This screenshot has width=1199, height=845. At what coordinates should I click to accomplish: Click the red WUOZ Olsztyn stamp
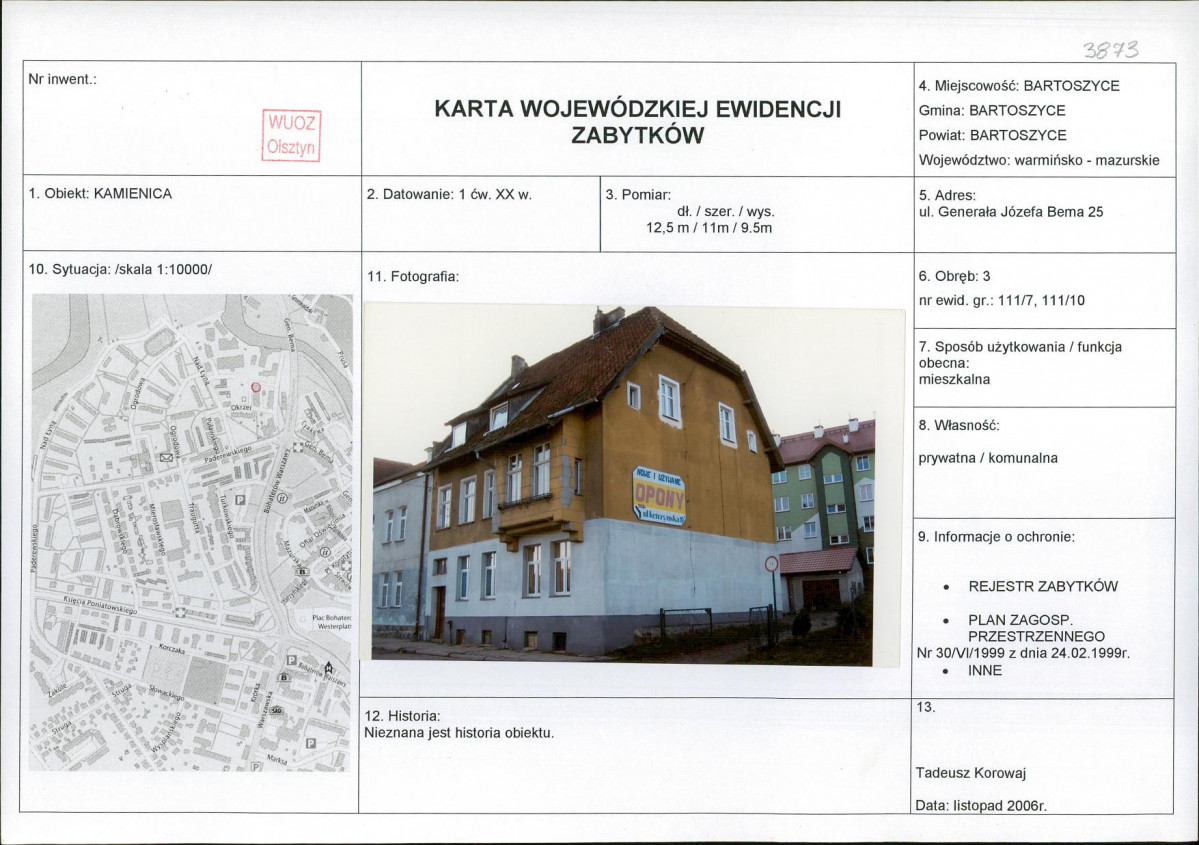[x=291, y=135]
